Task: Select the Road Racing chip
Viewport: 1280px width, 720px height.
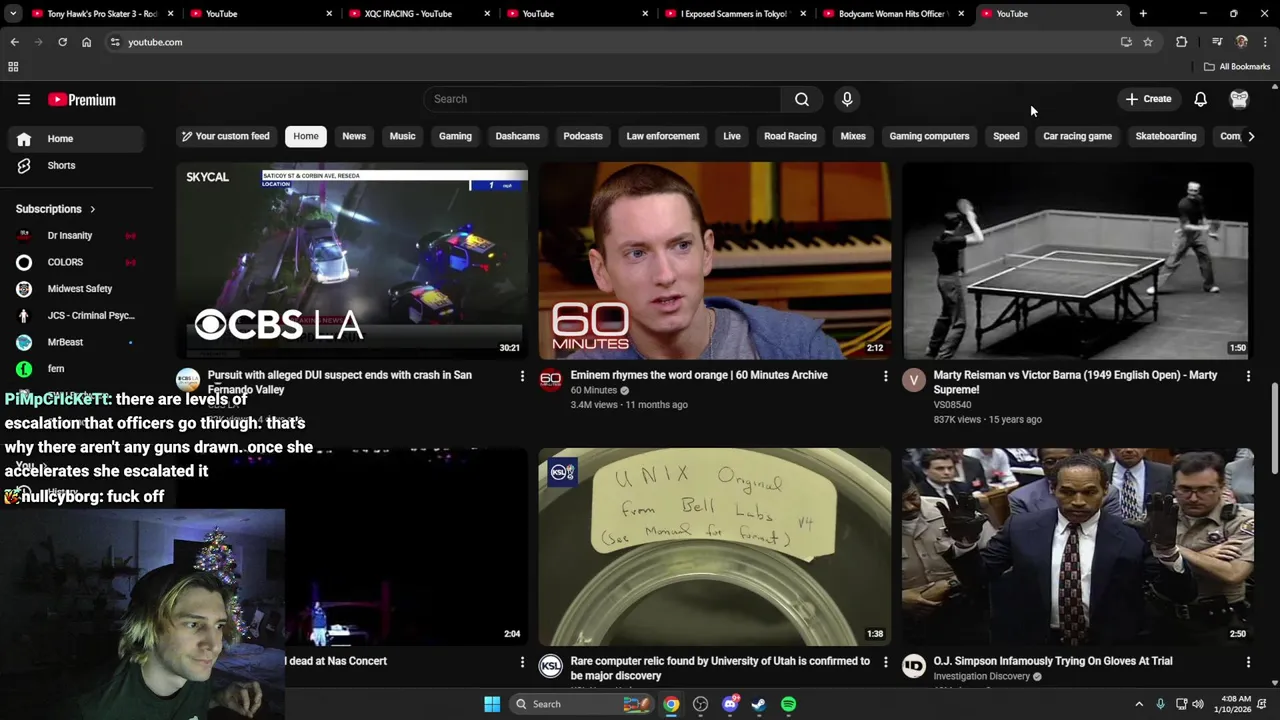Action: click(790, 136)
